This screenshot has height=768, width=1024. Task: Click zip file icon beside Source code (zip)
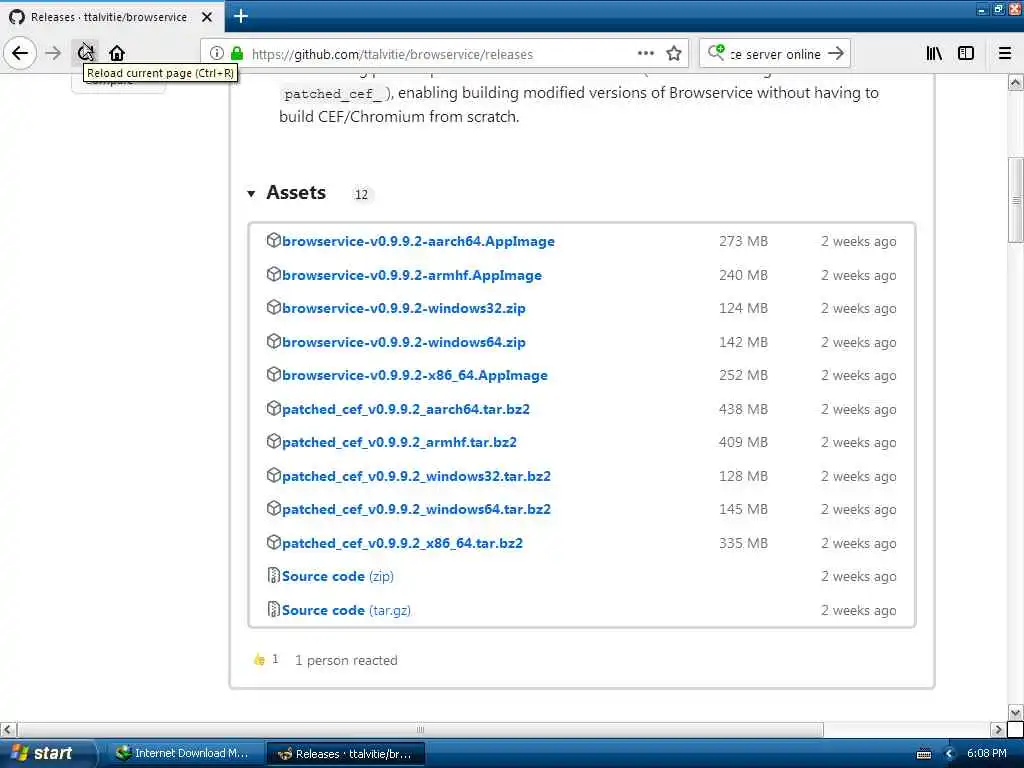pos(274,575)
